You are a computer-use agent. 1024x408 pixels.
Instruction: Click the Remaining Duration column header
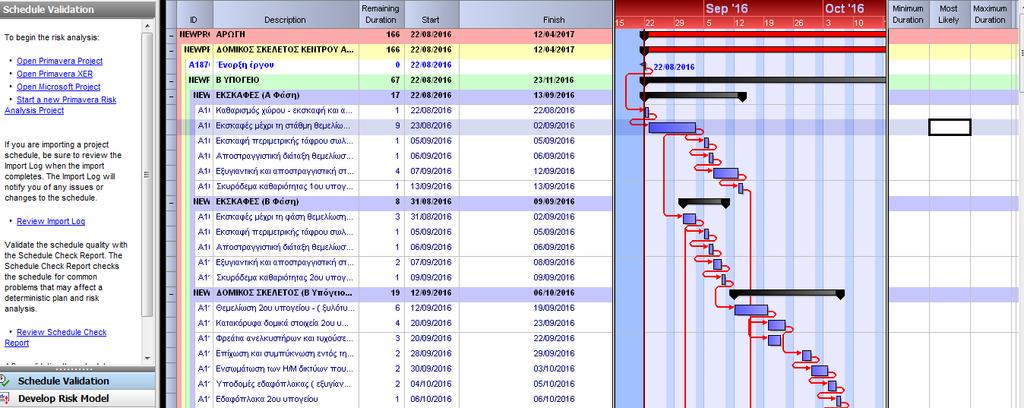coord(380,14)
